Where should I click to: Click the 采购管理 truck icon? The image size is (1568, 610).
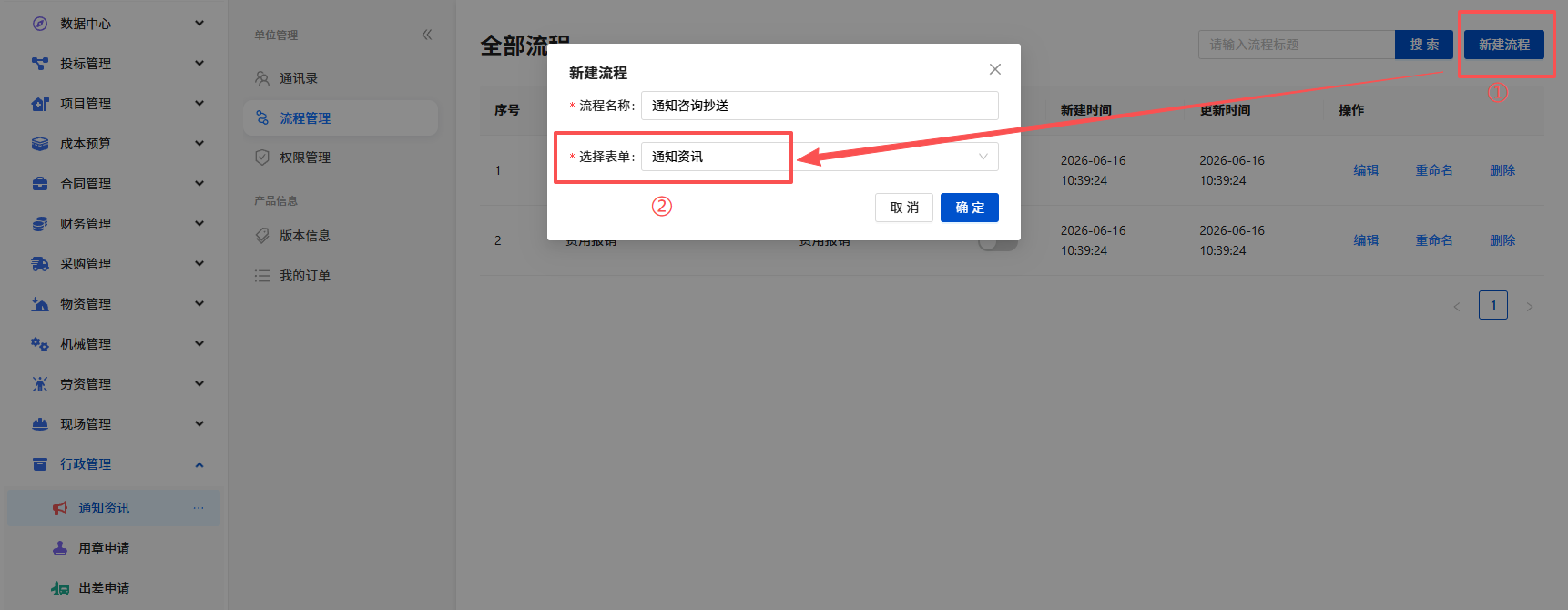[x=40, y=264]
